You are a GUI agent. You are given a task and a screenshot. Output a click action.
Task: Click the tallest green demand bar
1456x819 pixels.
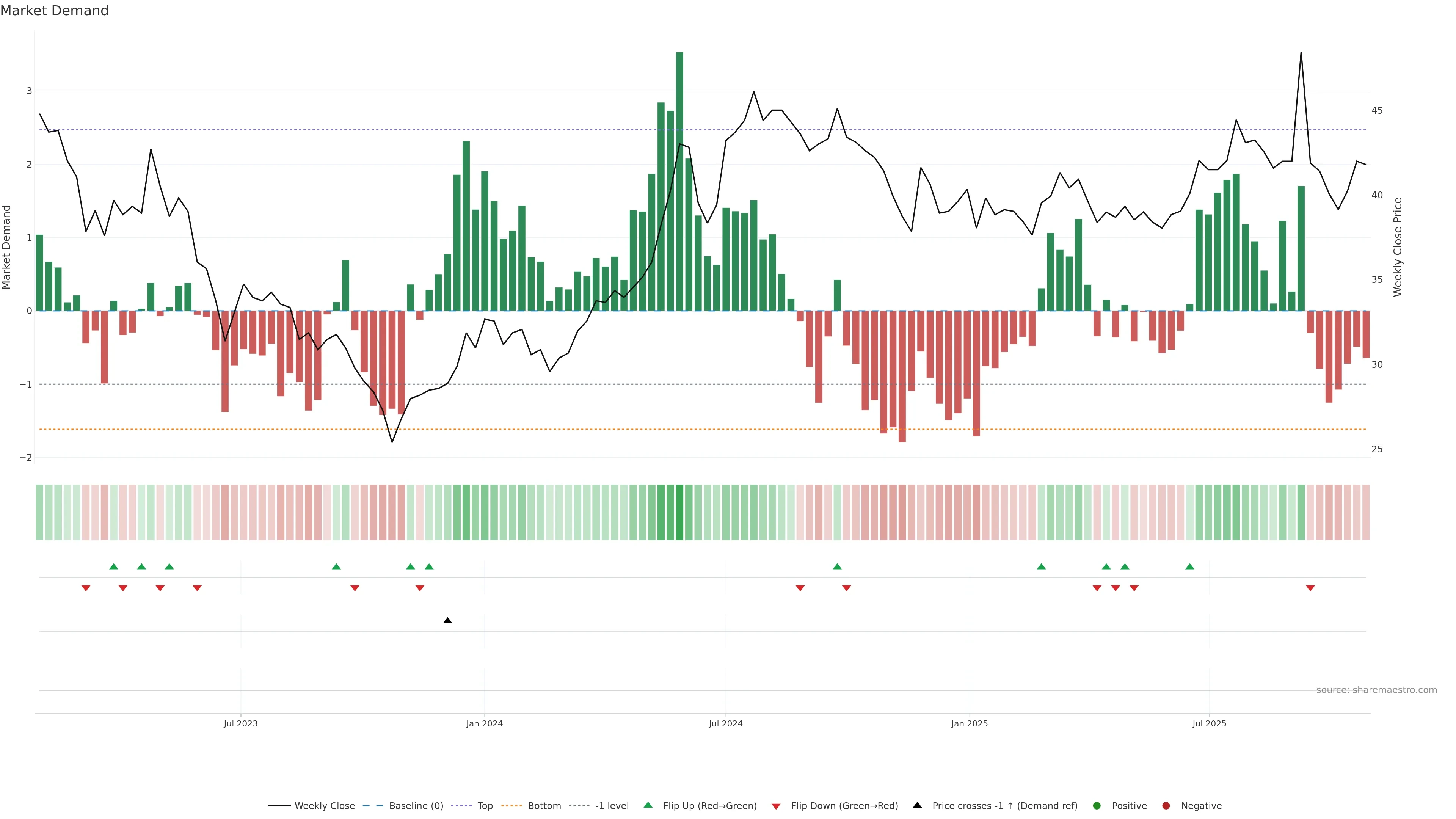(679, 181)
